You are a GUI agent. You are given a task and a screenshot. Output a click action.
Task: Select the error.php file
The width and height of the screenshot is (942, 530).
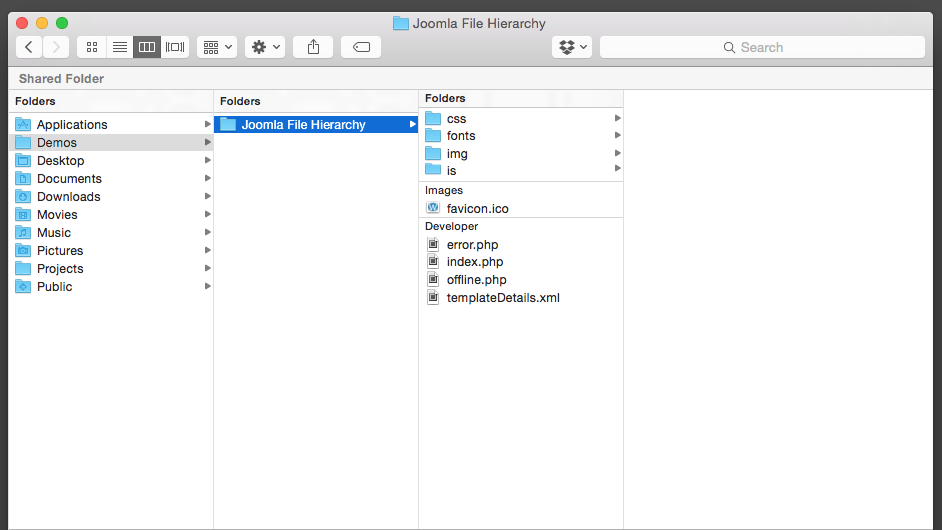click(x=472, y=244)
